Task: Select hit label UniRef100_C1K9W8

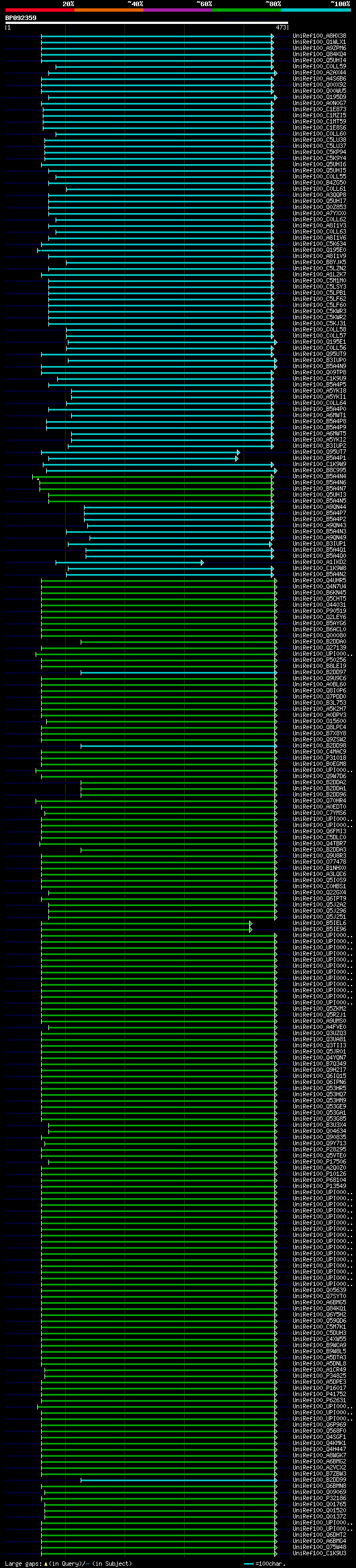Action: [x=319, y=568]
